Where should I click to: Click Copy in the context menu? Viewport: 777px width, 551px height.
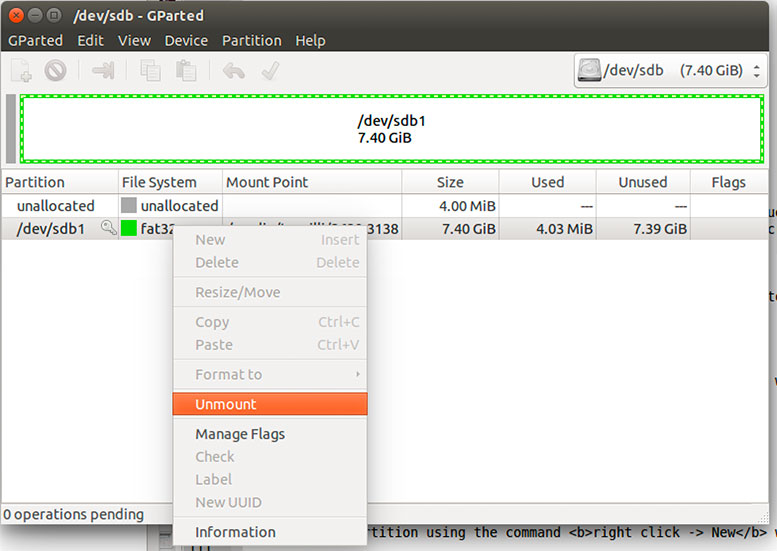[x=270, y=322]
